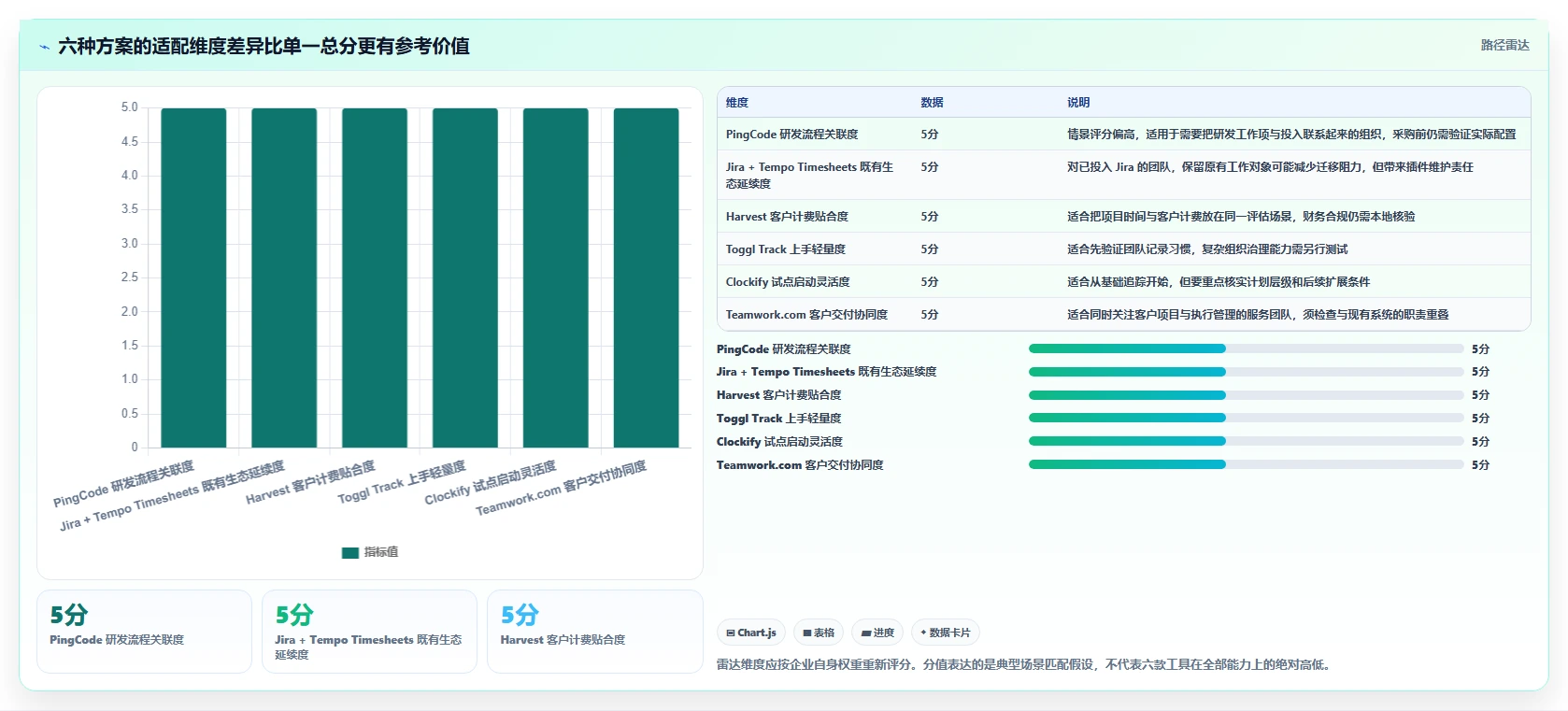The width and height of the screenshot is (1568, 711).
Task: Click the PingCode 研发流程关联度 progress label
Action: 784,349
